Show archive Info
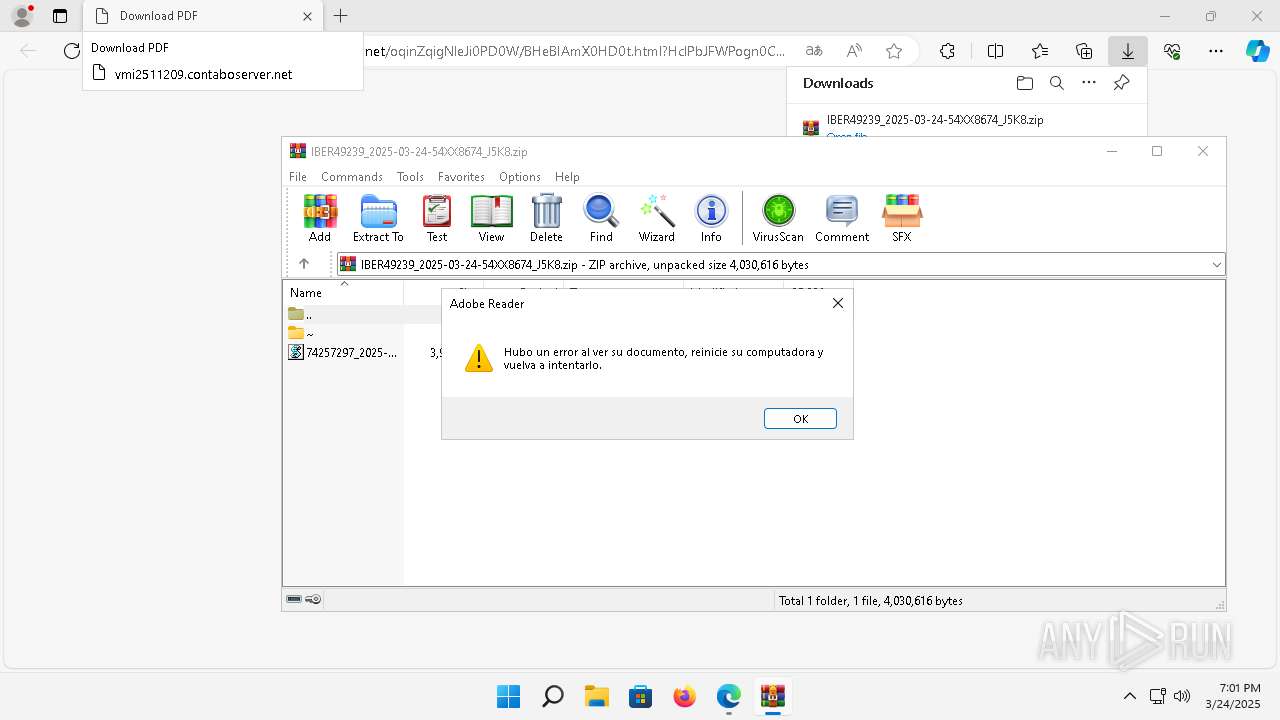Viewport: 1280px width, 720px height. pyautogui.click(x=711, y=218)
